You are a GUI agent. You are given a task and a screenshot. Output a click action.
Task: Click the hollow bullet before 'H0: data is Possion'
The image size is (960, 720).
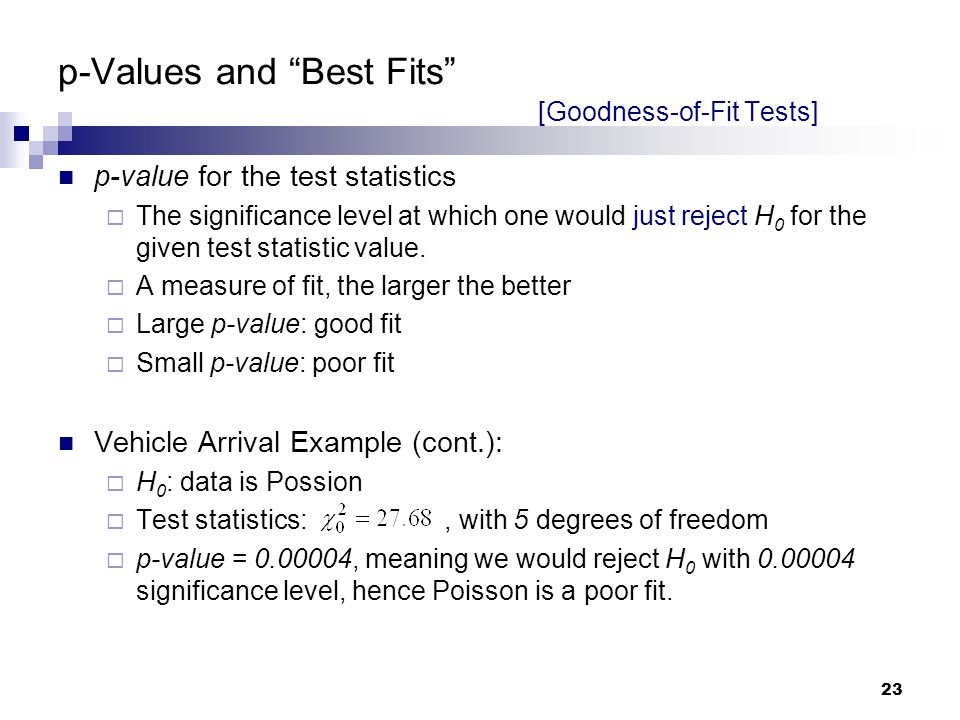coord(115,484)
